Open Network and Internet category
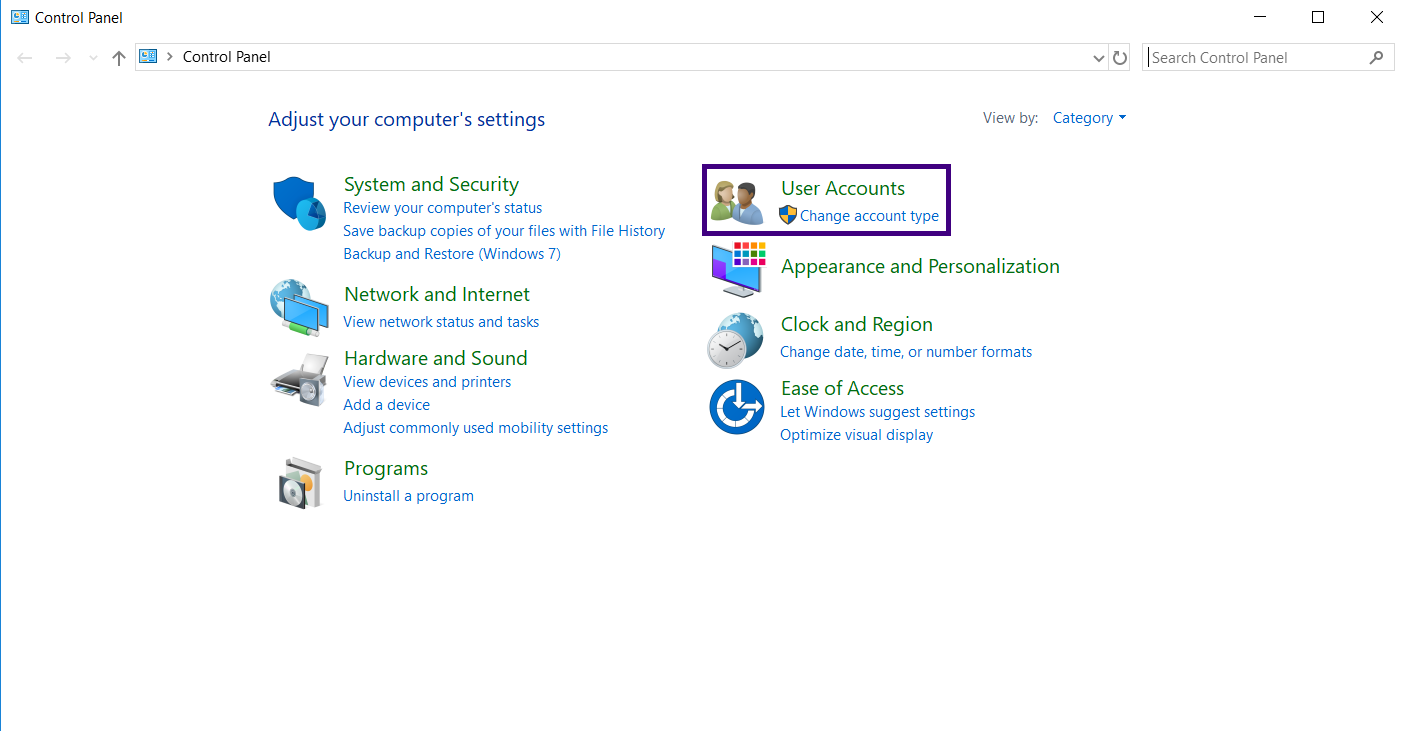The height and width of the screenshot is (731, 1406). (x=437, y=294)
